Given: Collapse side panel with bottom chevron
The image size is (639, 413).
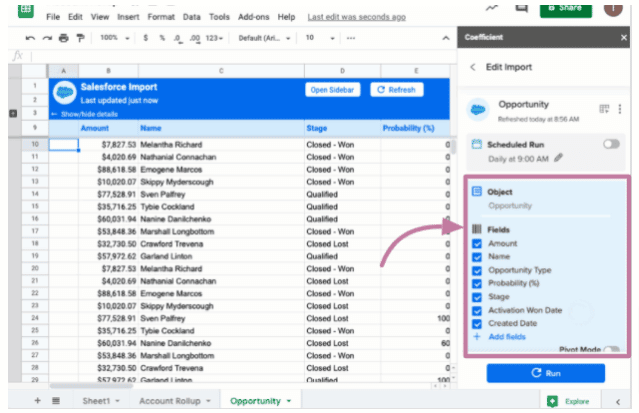Looking at the screenshot, I should point(618,402).
